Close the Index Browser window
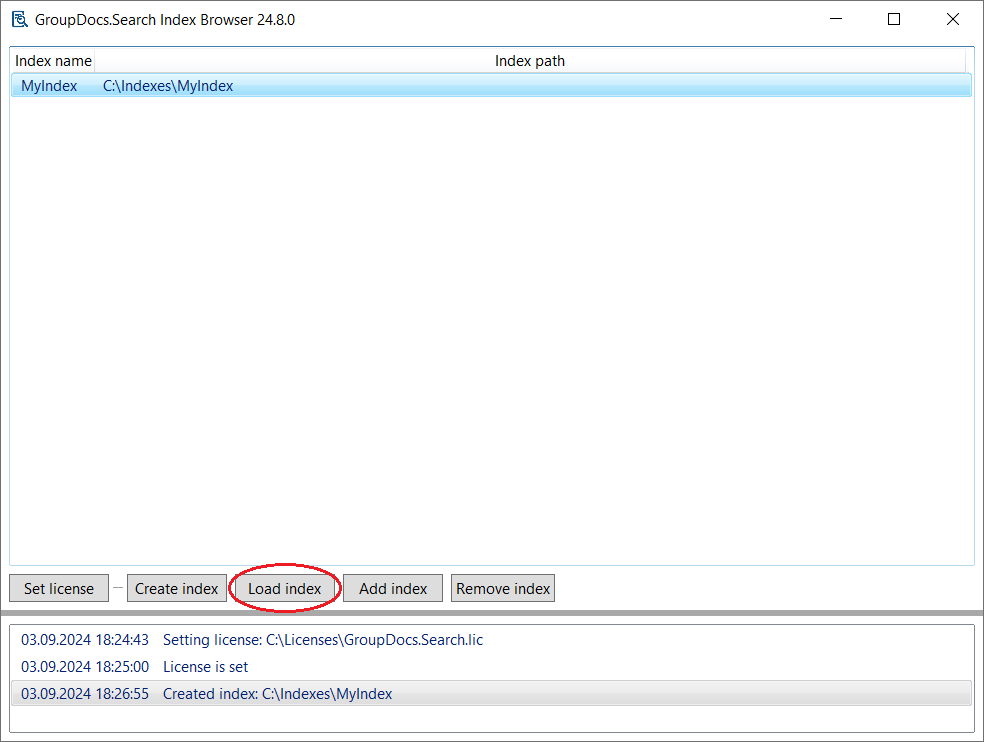Screen dimensions: 984x742 click(x=953, y=19)
